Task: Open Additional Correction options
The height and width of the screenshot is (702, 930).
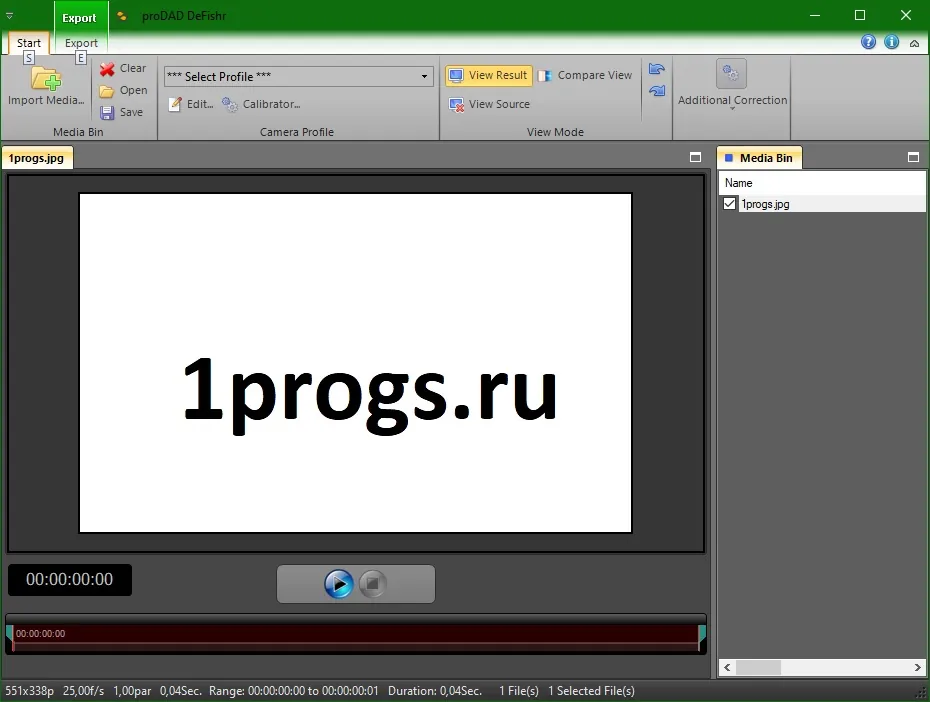Action: pyautogui.click(x=732, y=85)
